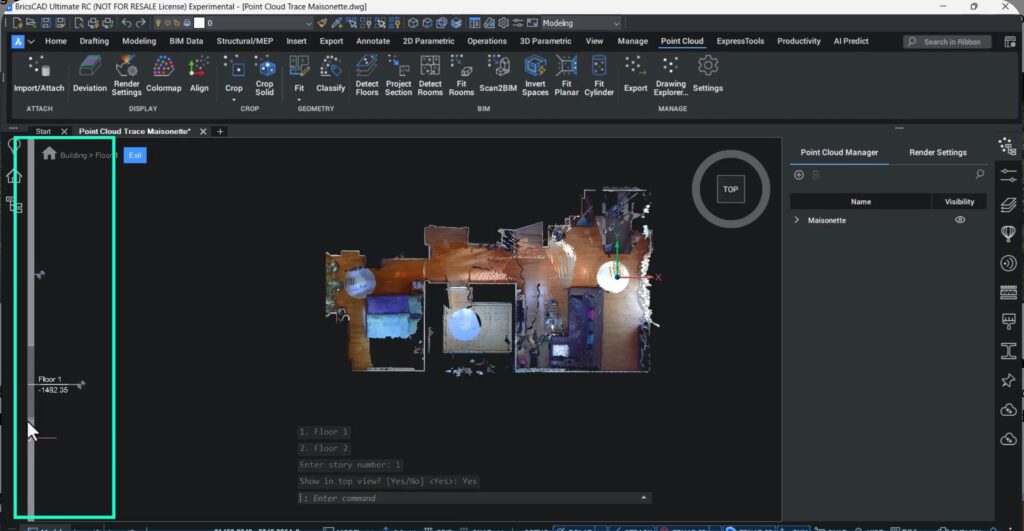Run the Classify tool
Viewport: 1024px width, 531px height.
330,74
